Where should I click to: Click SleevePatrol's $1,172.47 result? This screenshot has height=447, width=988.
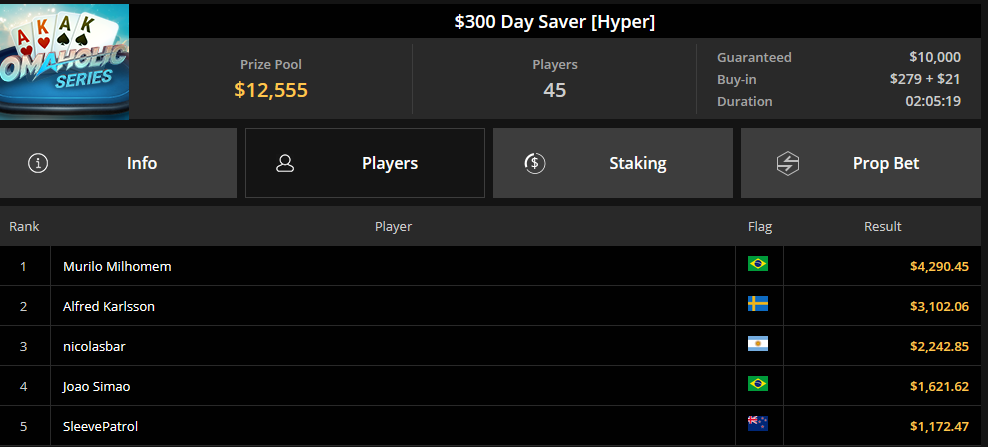[939, 427]
